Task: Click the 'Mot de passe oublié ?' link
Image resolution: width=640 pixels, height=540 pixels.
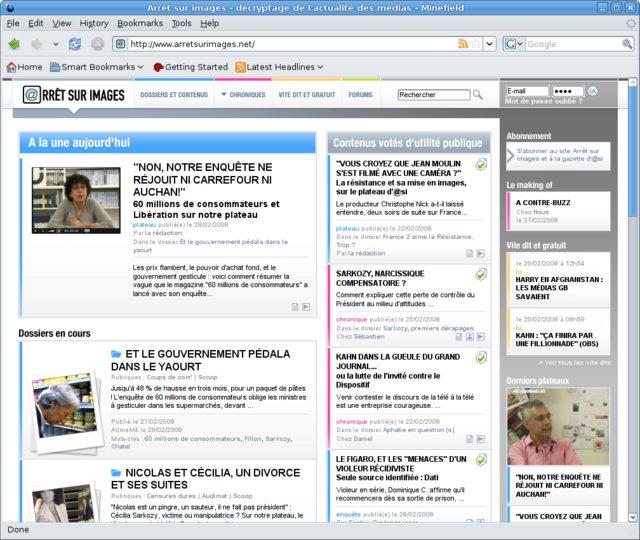Action: [x=542, y=101]
